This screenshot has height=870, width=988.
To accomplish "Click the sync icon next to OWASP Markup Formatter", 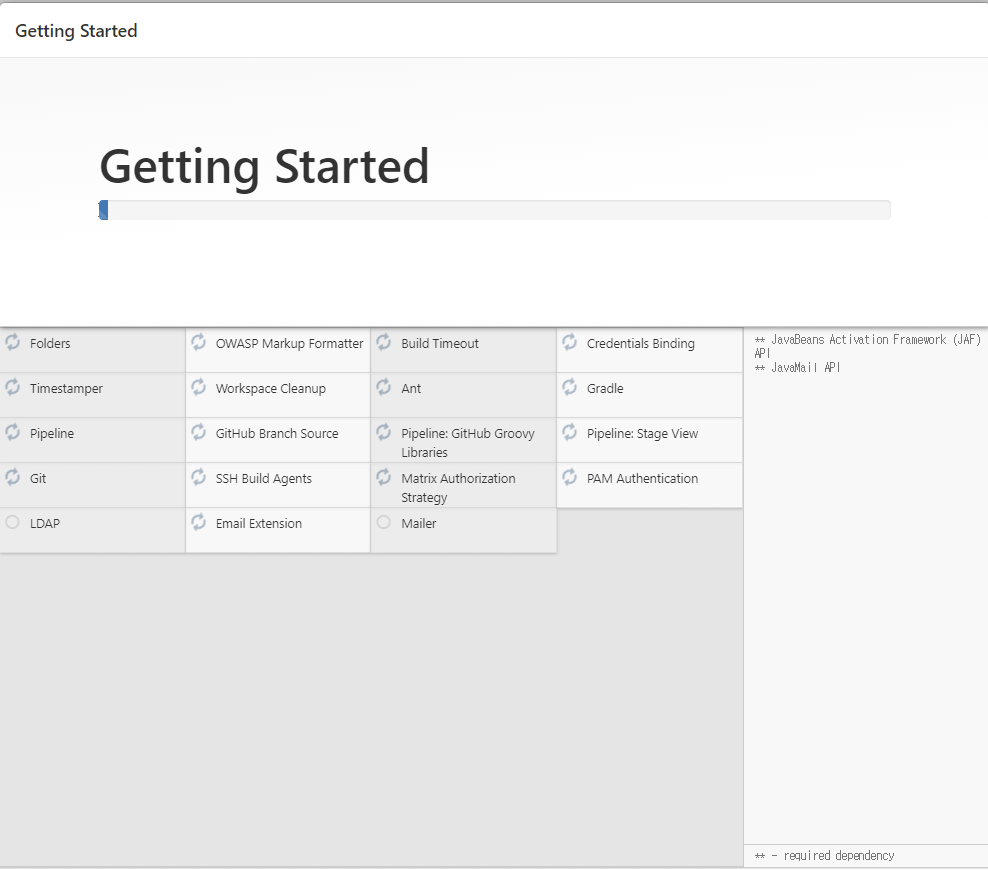I will 198,342.
